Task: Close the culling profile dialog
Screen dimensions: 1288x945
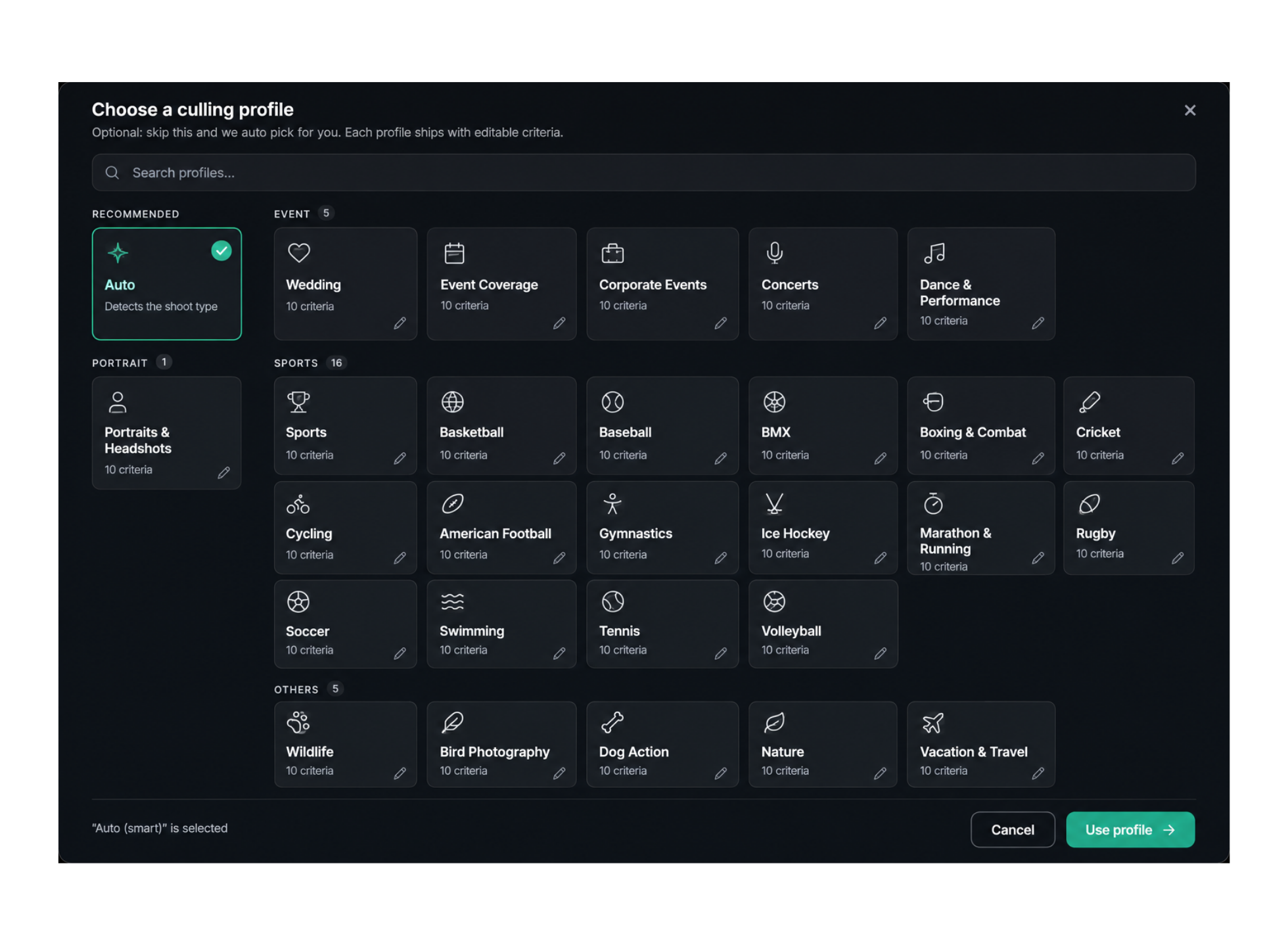Action: point(1190,110)
